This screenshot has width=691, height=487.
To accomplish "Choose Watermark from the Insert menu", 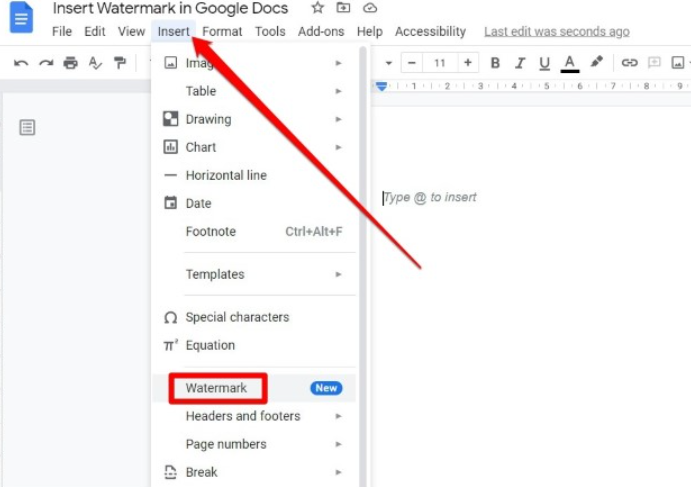I will click(x=254, y=388).
